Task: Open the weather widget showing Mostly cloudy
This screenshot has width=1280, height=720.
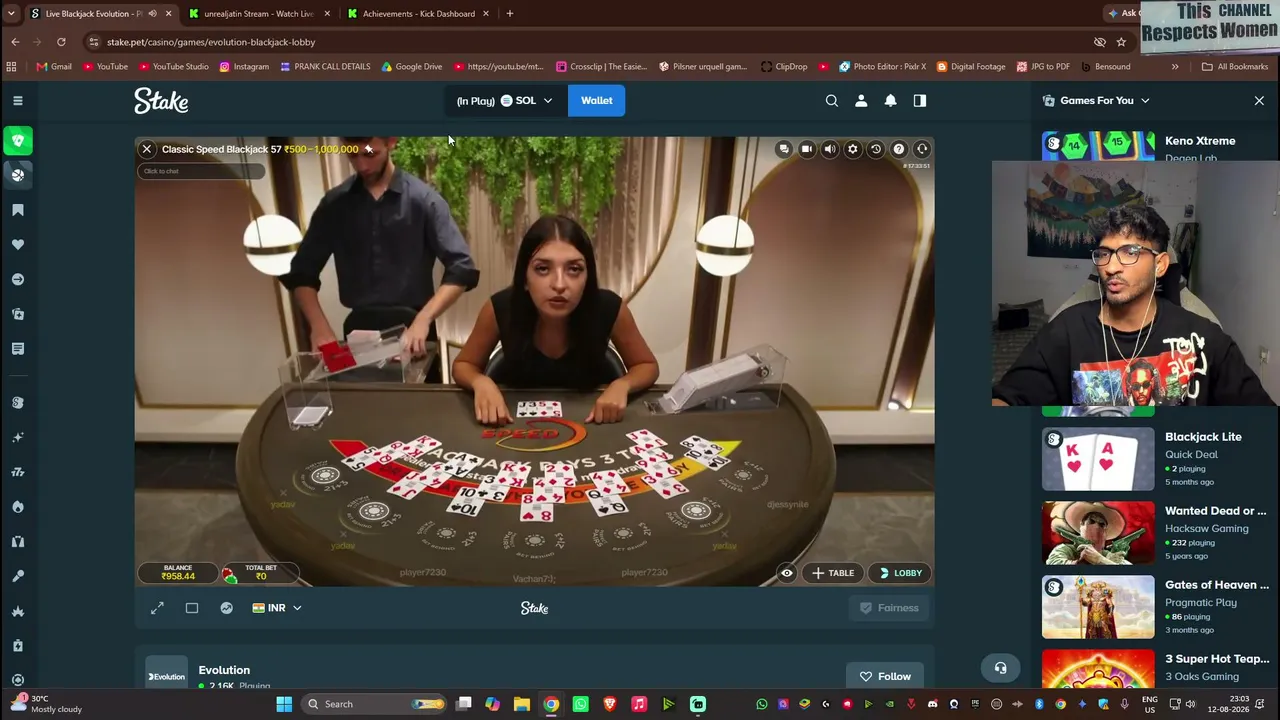Action: pyautogui.click(x=45, y=704)
